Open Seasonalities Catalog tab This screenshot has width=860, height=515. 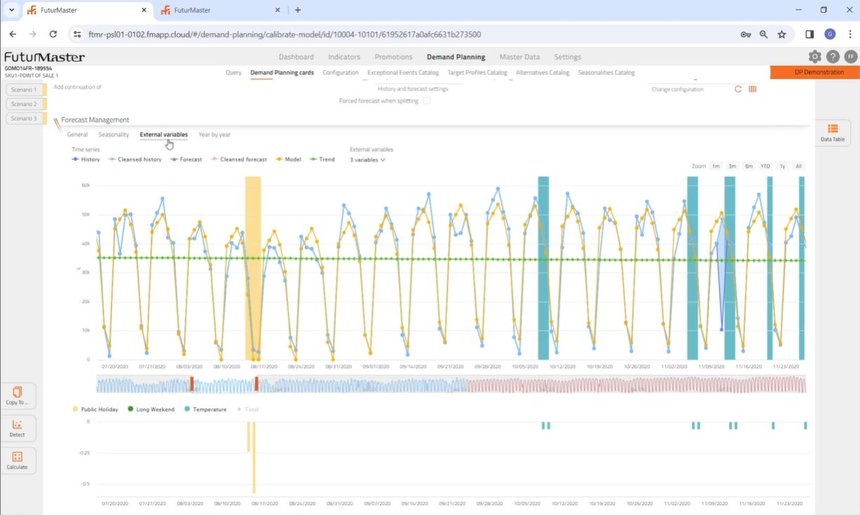pos(606,72)
